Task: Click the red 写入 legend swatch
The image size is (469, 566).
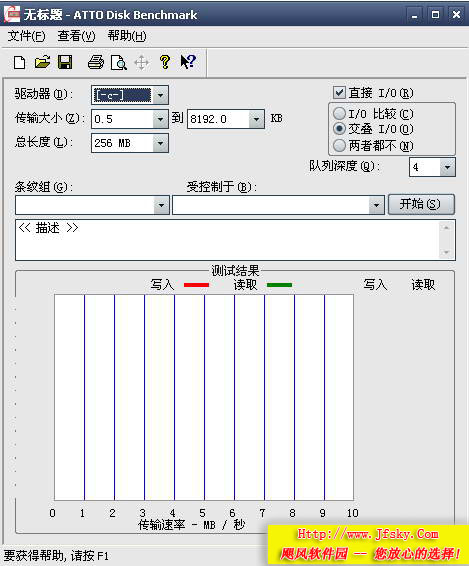Action: point(196,285)
